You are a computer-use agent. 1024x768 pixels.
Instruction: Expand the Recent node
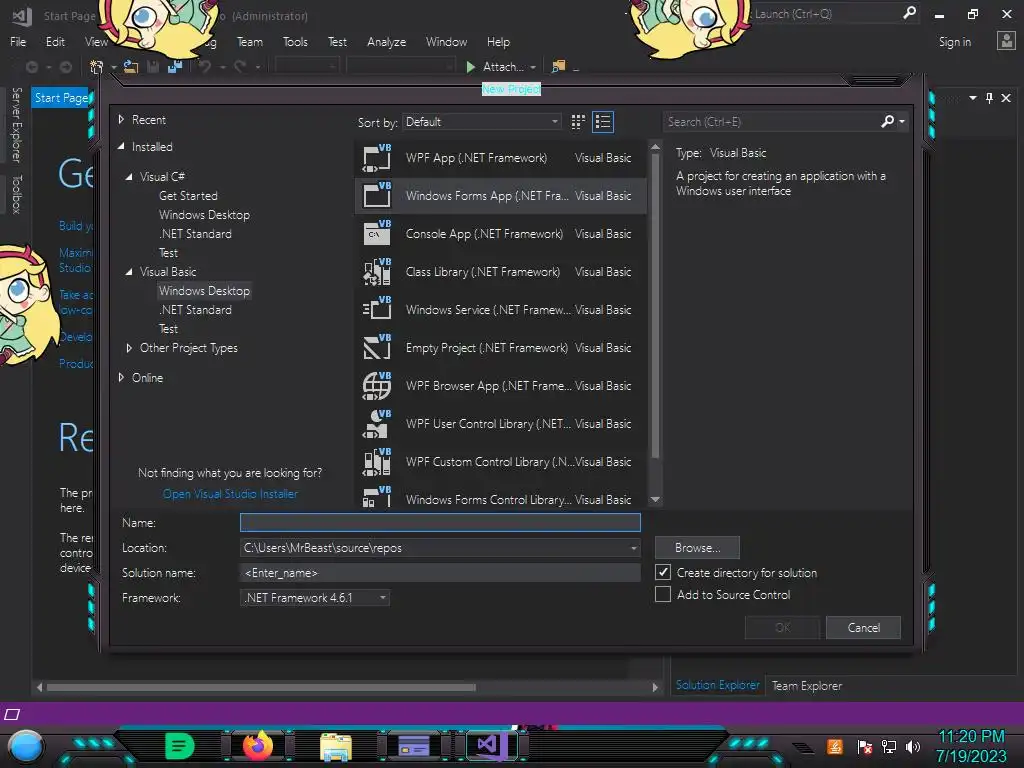coord(121,120)
